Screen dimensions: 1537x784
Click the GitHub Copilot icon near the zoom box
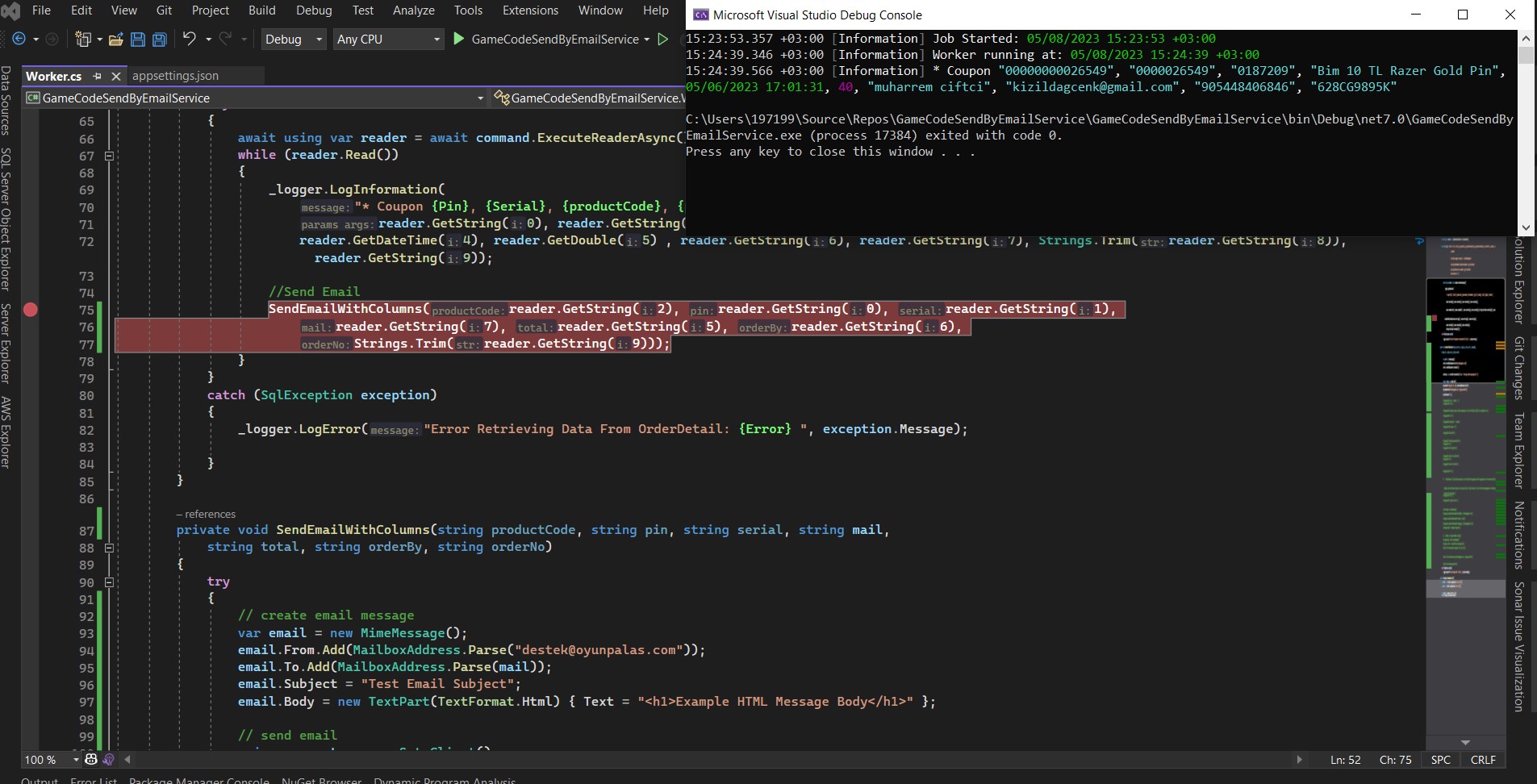(x=91, y=759)
